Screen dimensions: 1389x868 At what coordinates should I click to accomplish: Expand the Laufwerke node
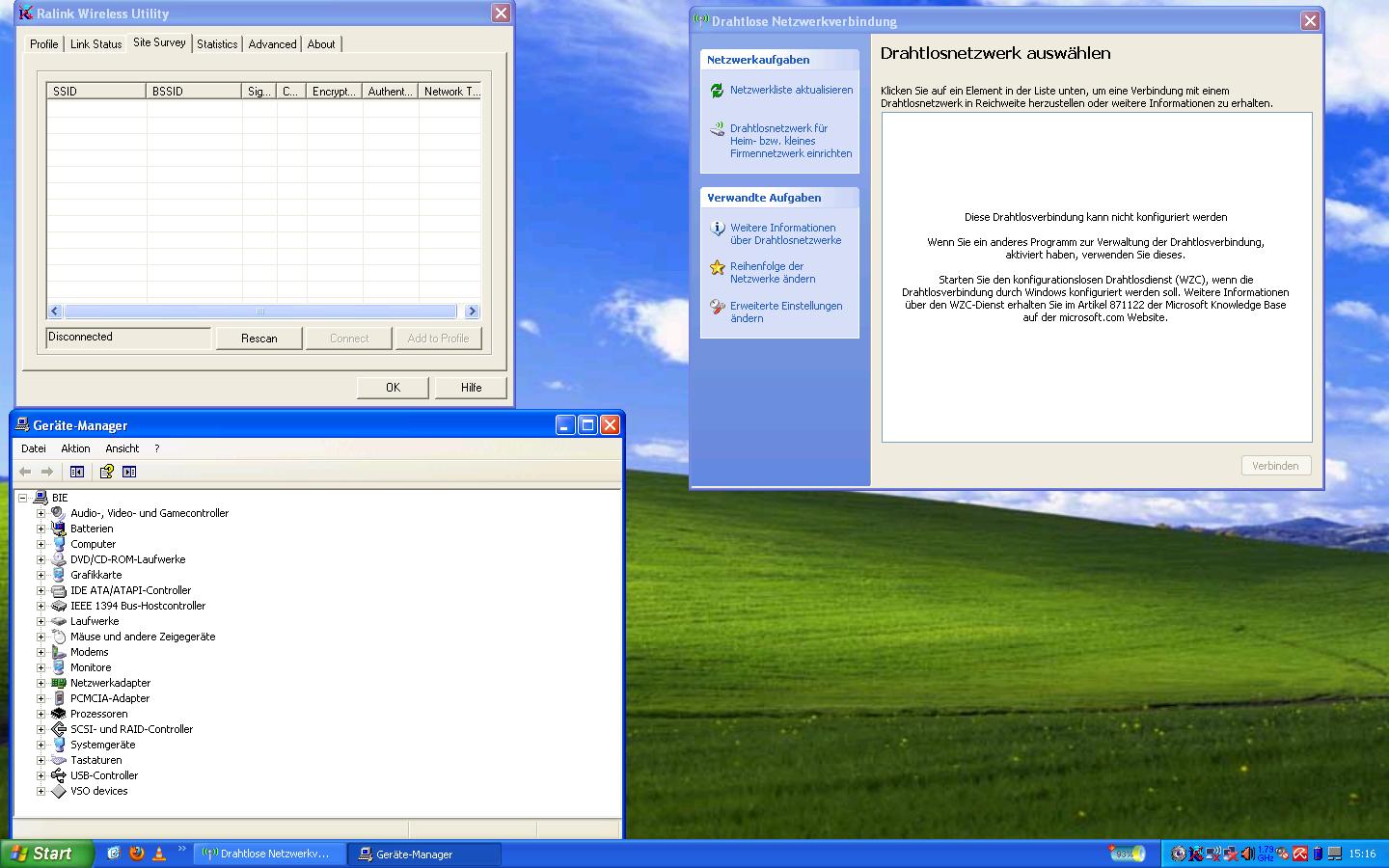click(x=41, y=621)
